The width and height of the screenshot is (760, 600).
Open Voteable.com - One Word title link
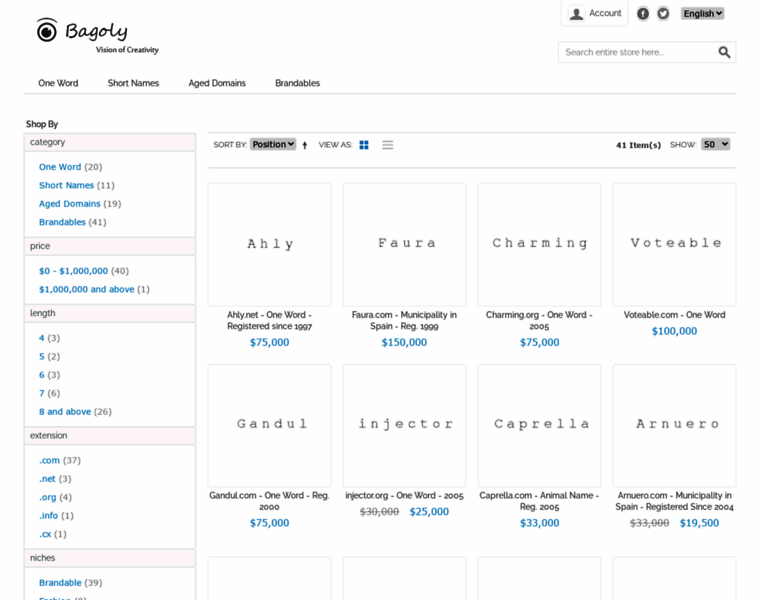click(674, 315)
